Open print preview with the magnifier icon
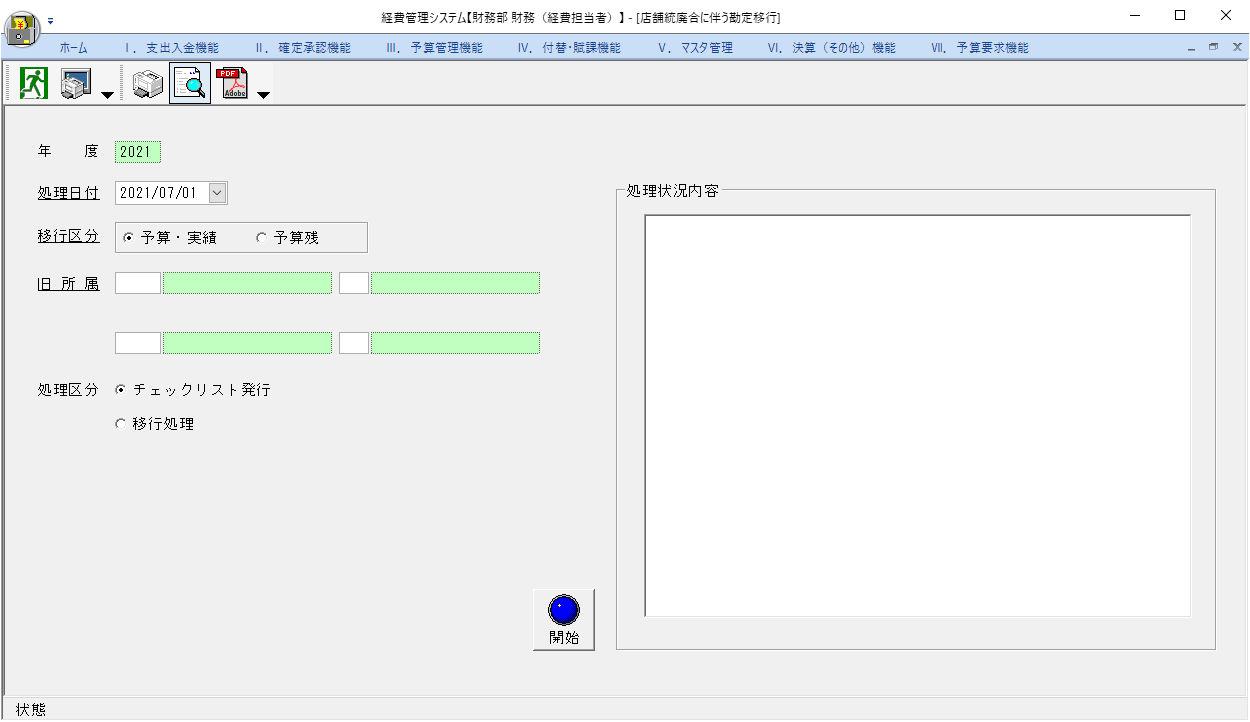Viewport: 1250px width, 722px height. point(189,84)
